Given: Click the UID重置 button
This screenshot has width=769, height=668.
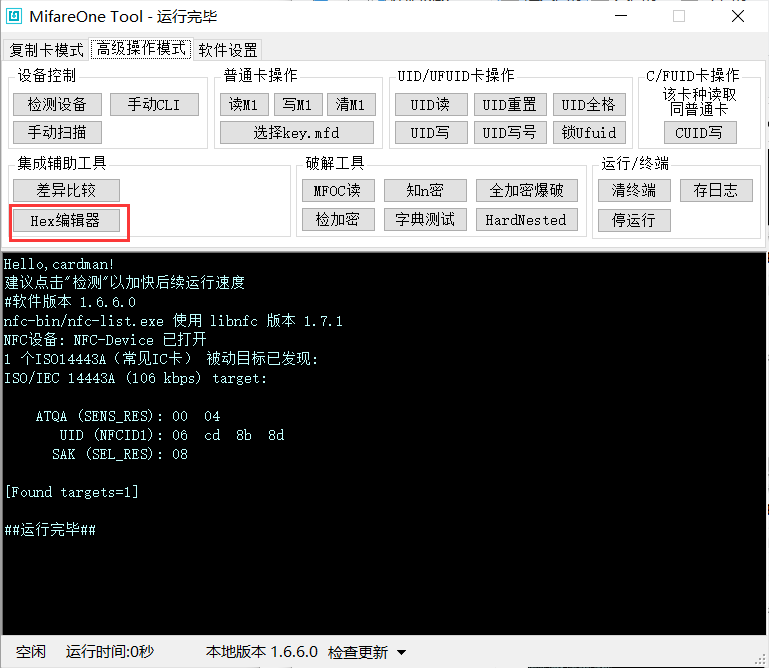Looking at the screenshot, I should click(510, 104).
